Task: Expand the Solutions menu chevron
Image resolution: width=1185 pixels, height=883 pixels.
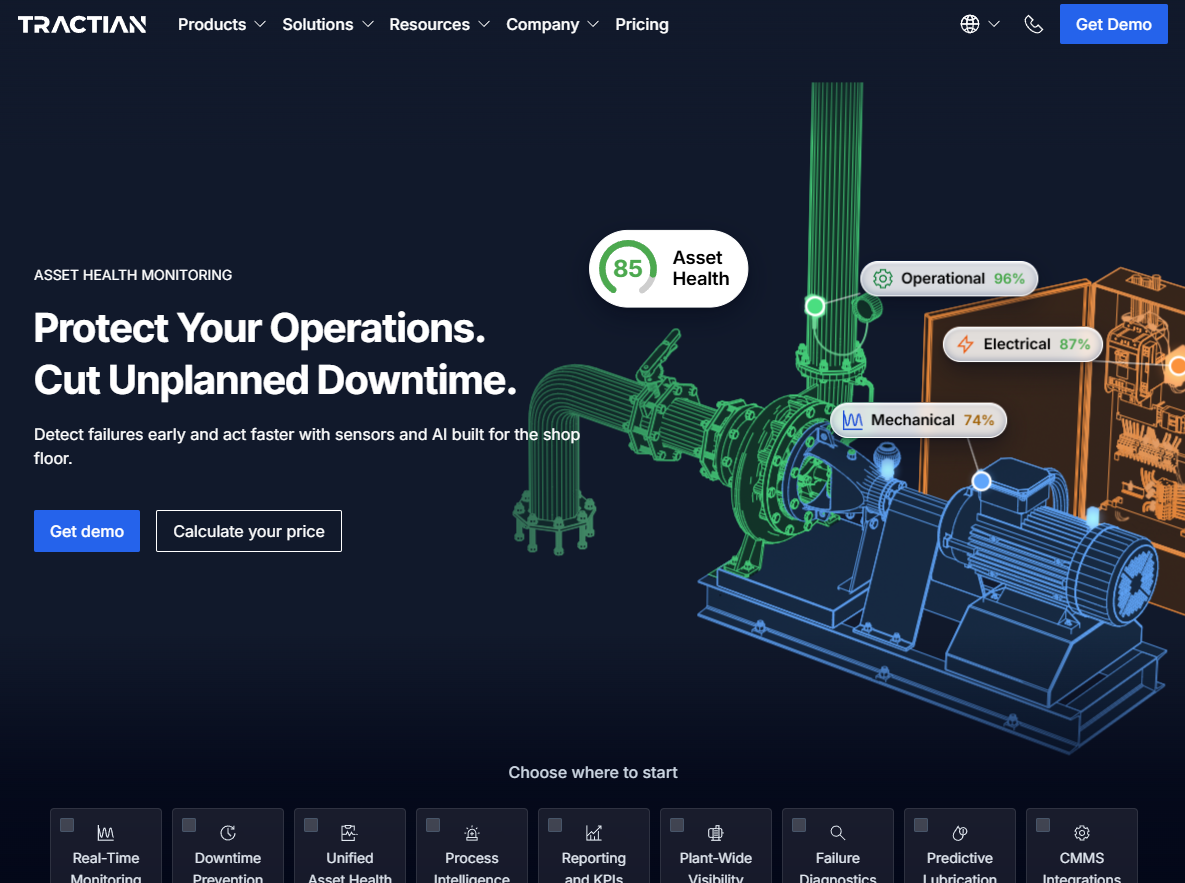Action: pyautogui.click(x=368, y=24)
